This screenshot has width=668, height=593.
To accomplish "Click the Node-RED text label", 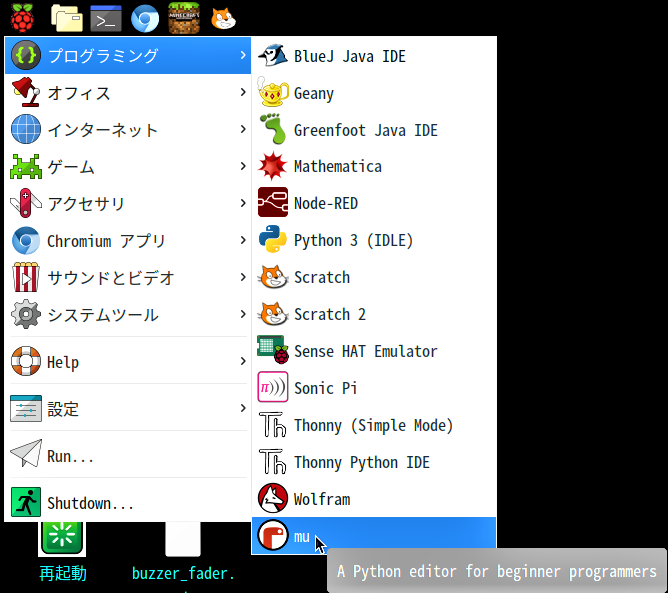I will 326,203.
